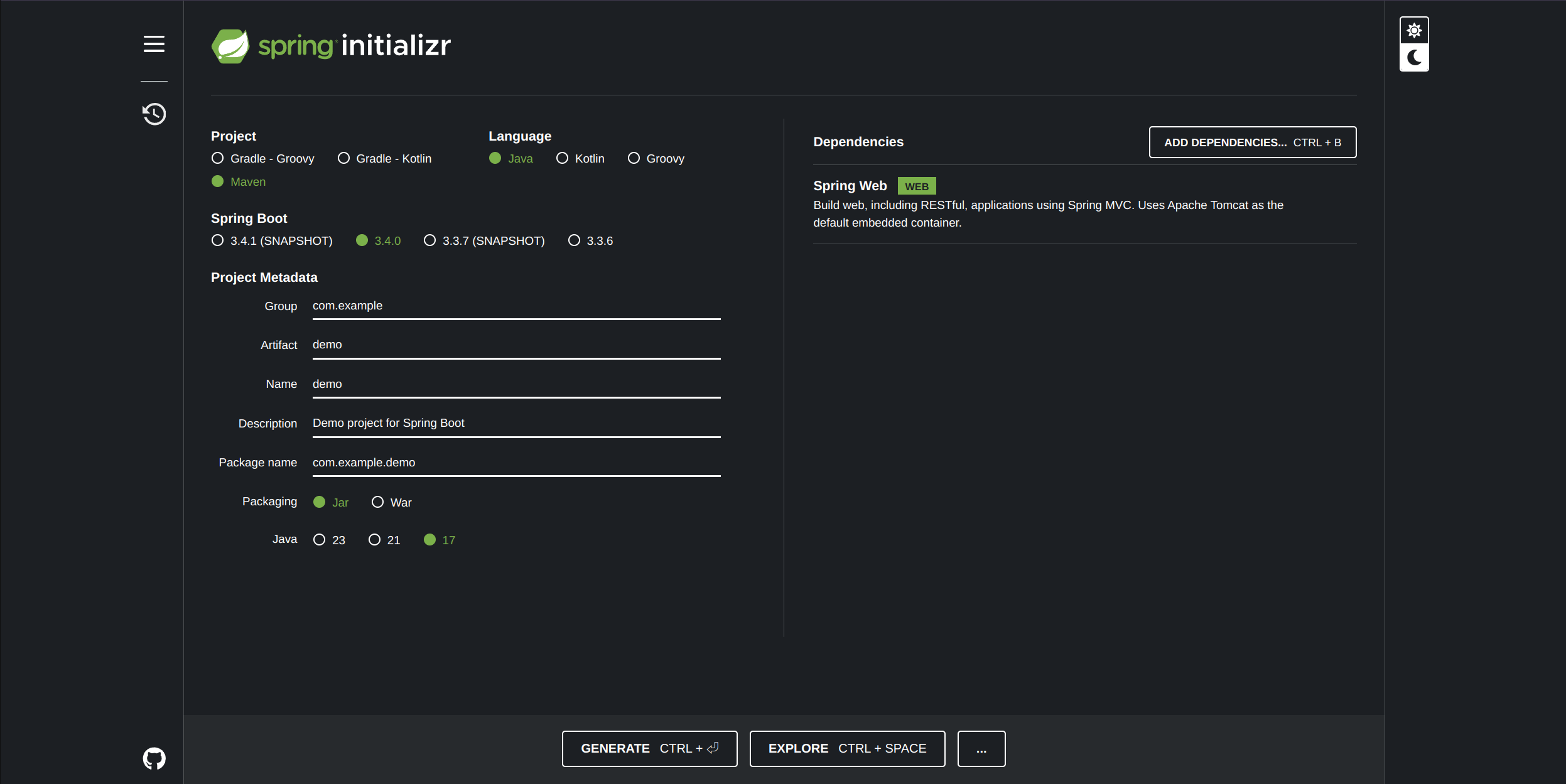Open the more options ellipsis button
Viewport: 1566px width, 784px height.
tap(981, 748)
